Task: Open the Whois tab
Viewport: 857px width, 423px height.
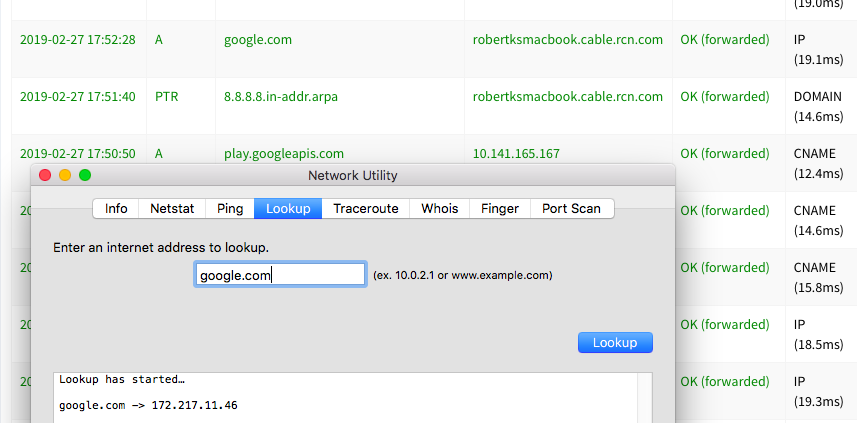Action: tap(440, 208)
